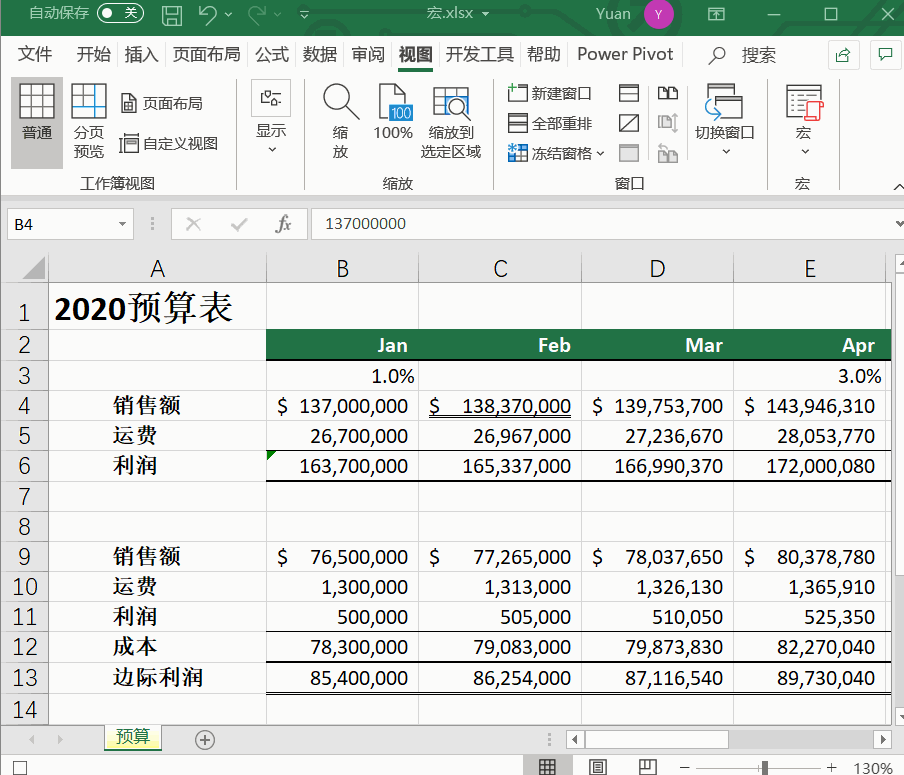Toggle the AutoSave switch
The height and width of the screenshot is (775, 904).
coord(120,13)
